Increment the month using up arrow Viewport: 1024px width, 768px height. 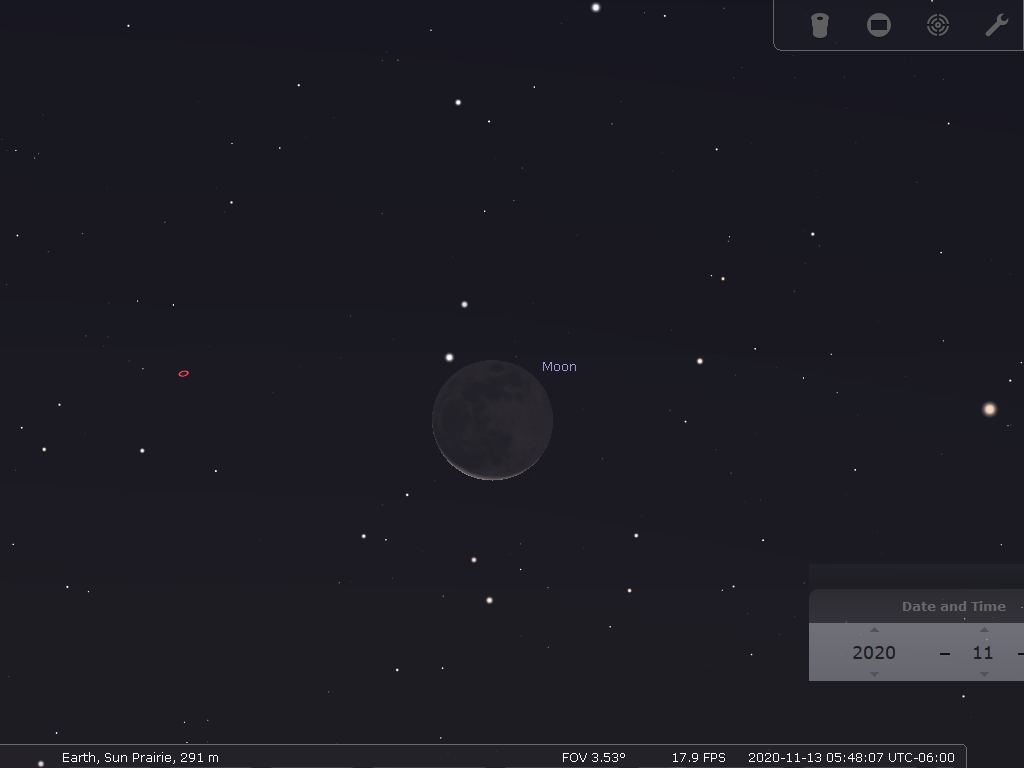coord(984,630)
